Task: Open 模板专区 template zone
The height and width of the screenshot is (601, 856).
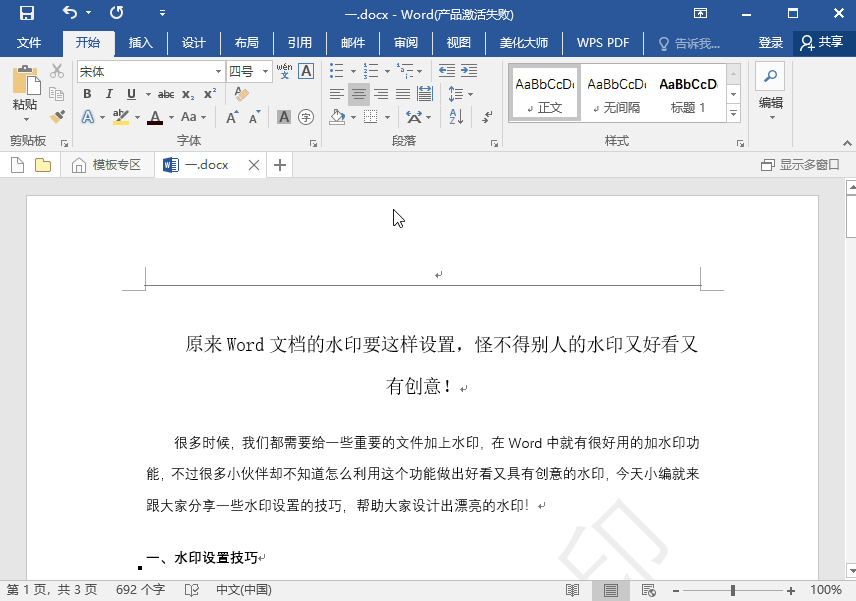Action: pos(106,165)
